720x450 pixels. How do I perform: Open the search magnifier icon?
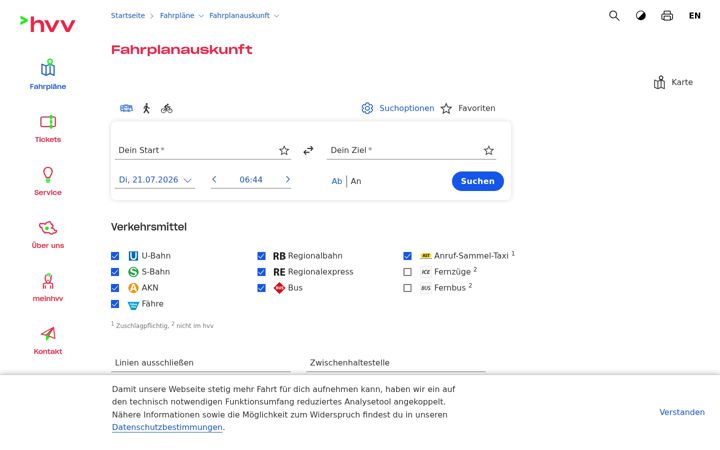614,16
